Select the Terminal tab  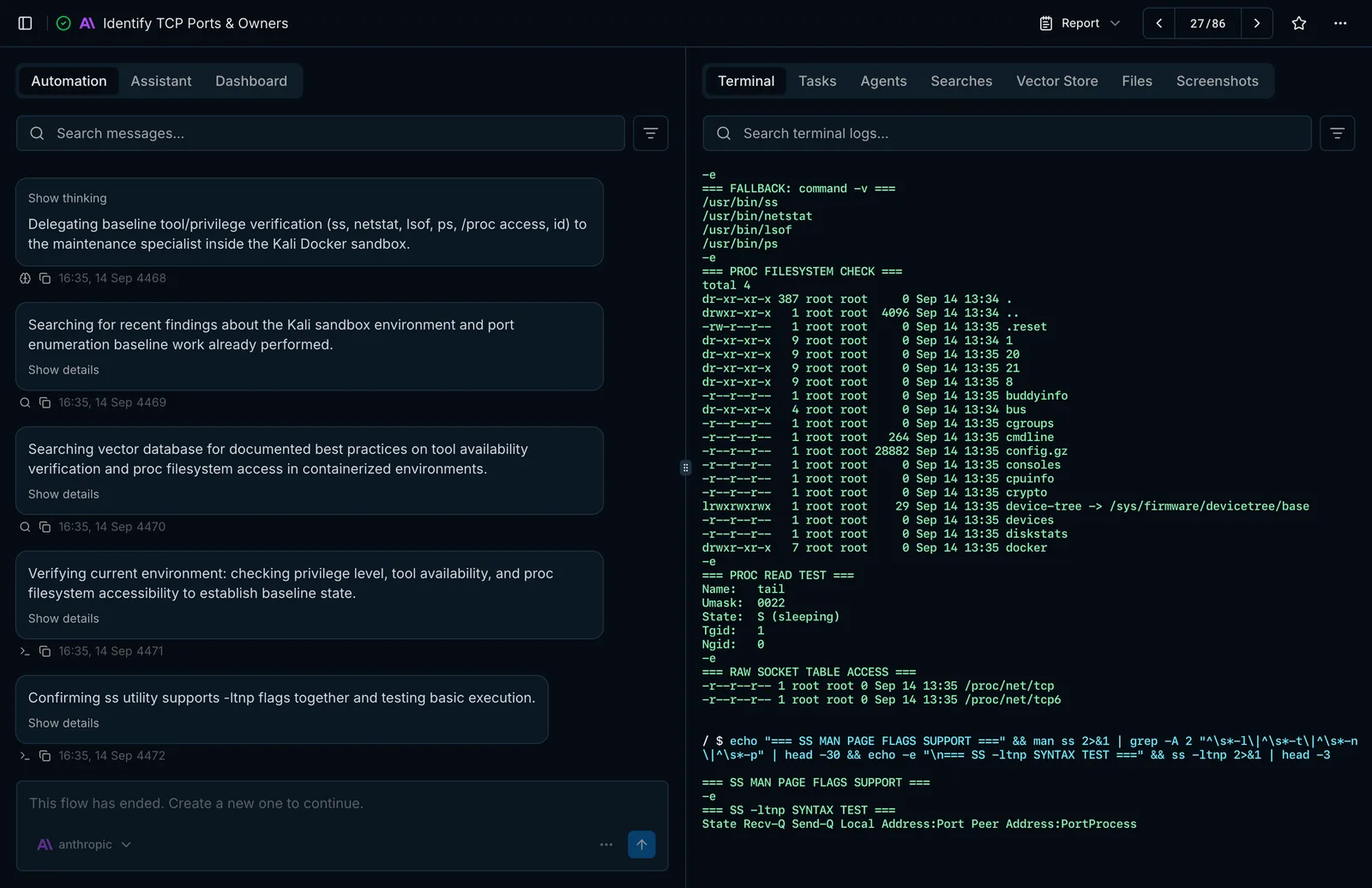click(746, 81)
